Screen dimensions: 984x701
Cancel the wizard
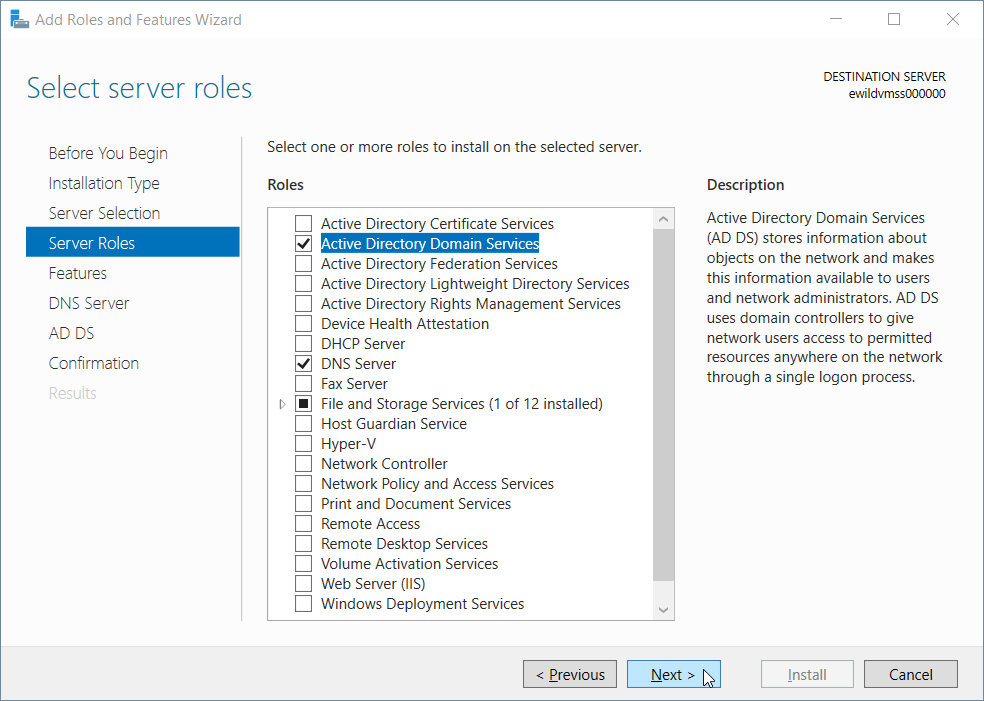(x=911, y=675)
